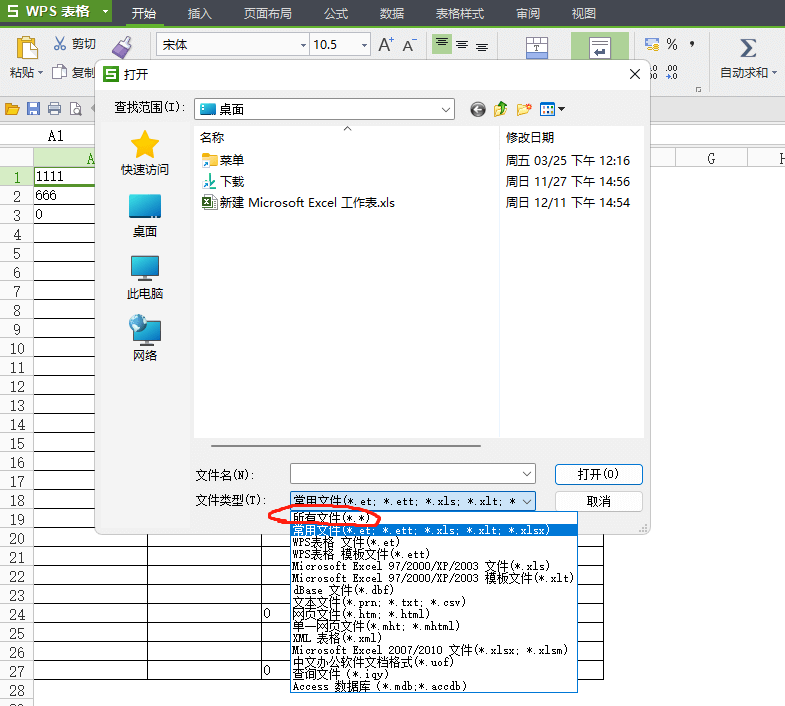Click the AutoSum (自动求和) sigma icon
Screen dimensions: 785x706
click(747, 48)
